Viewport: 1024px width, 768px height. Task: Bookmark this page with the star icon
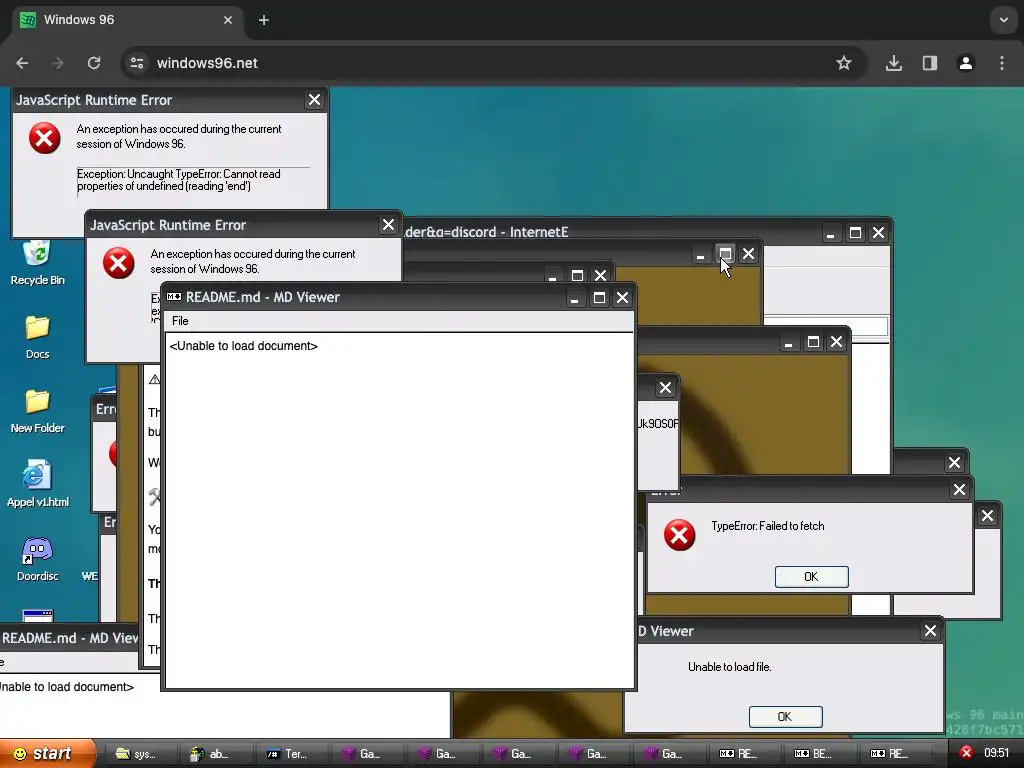844,63
